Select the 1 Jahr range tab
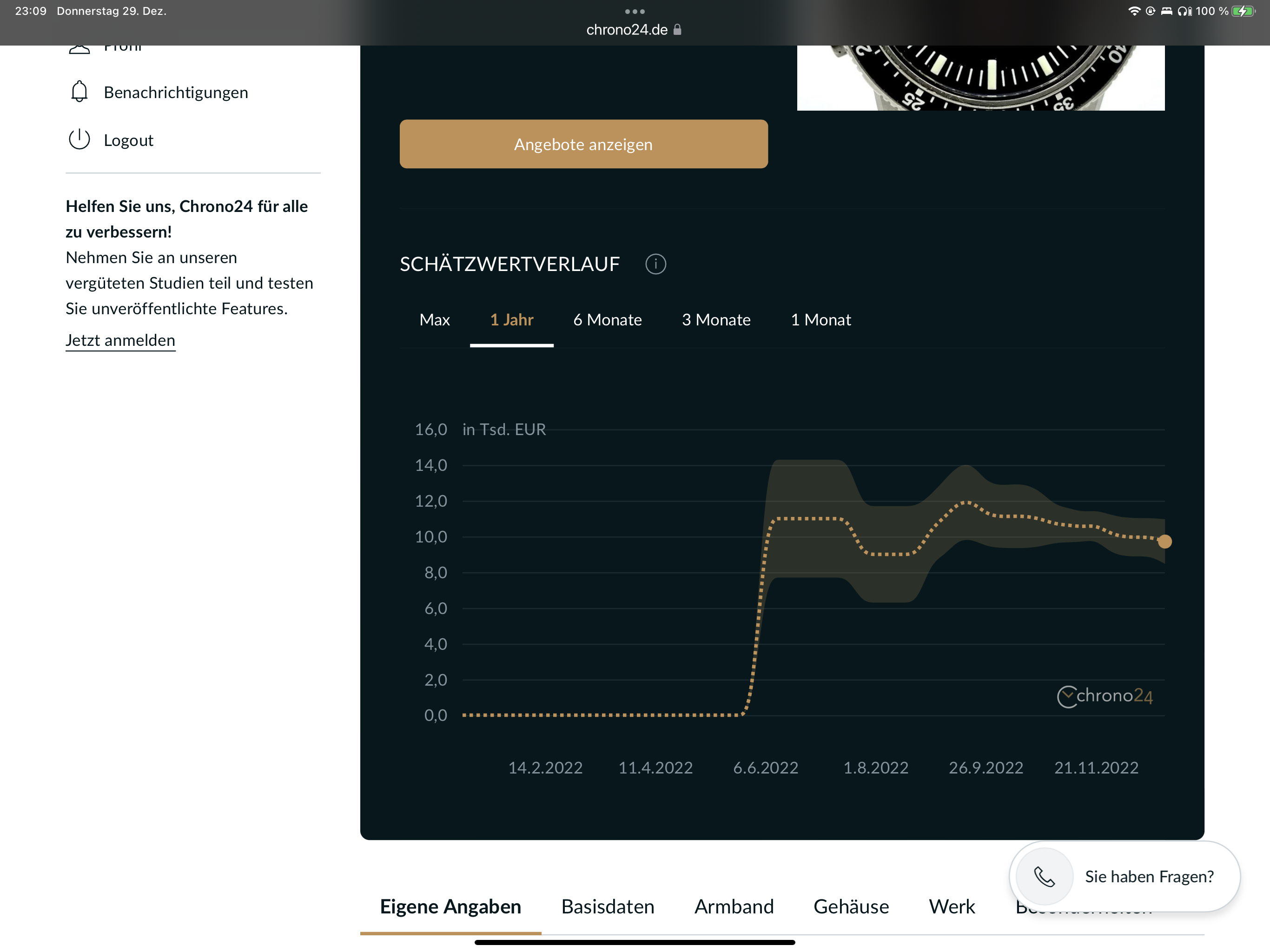Viewport: 1270px width, 952px height. pyautogui.click(x=511, y=320)
